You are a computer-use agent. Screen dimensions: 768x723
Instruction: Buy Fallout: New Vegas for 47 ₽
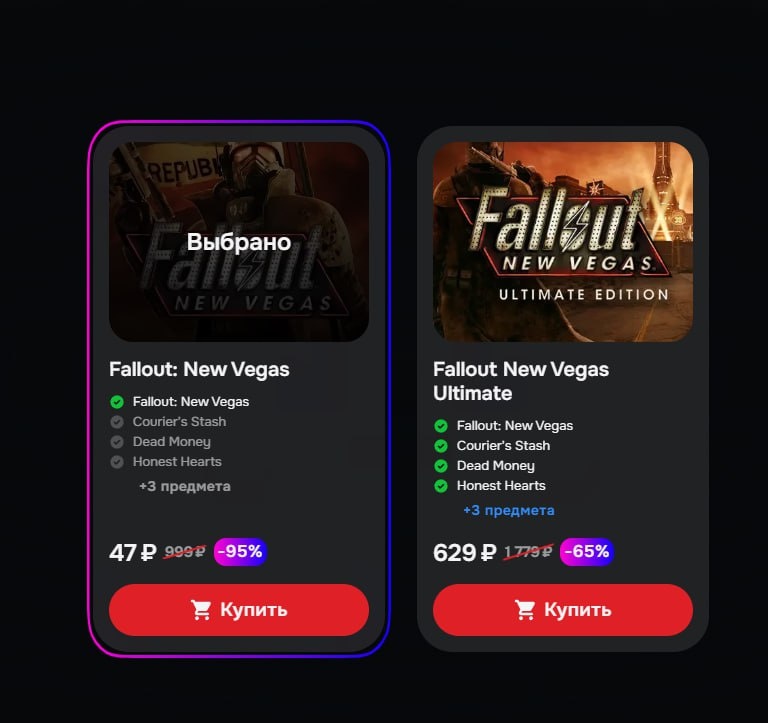click(239, 610)
